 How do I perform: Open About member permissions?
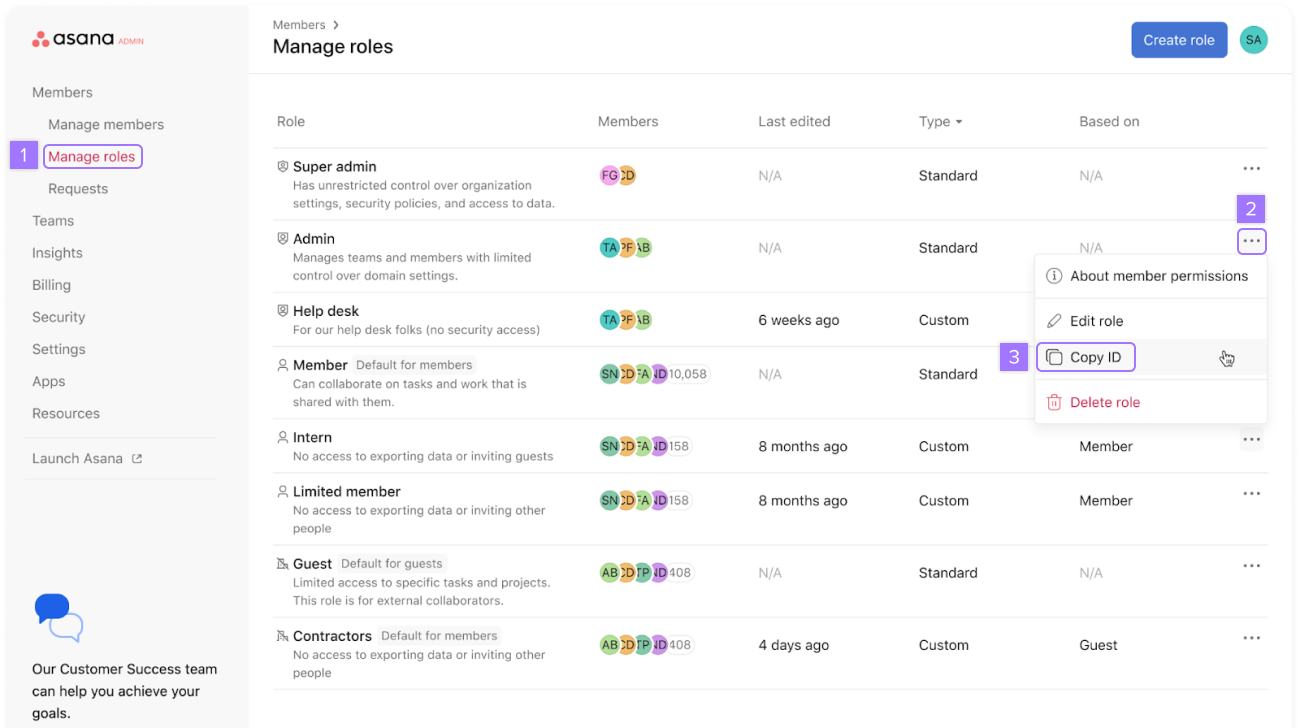1158,276
